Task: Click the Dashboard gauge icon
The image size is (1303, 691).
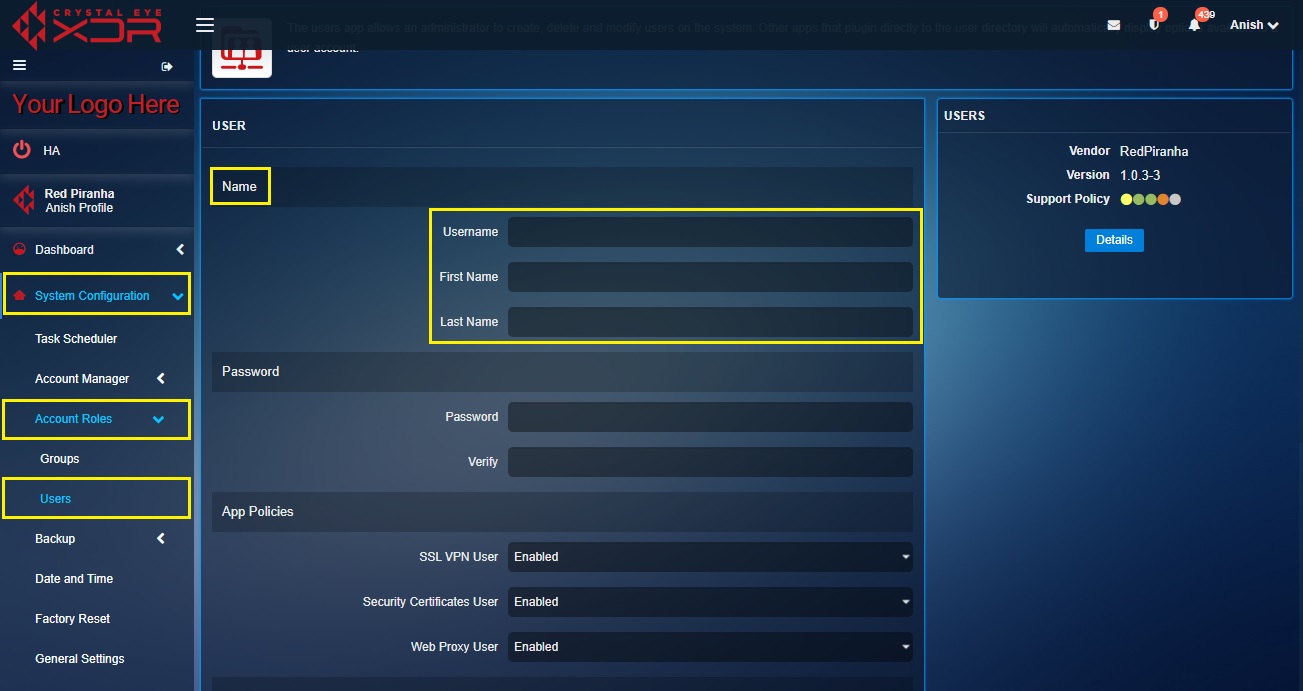Action: pyautogui.click(x=18, y=249)
